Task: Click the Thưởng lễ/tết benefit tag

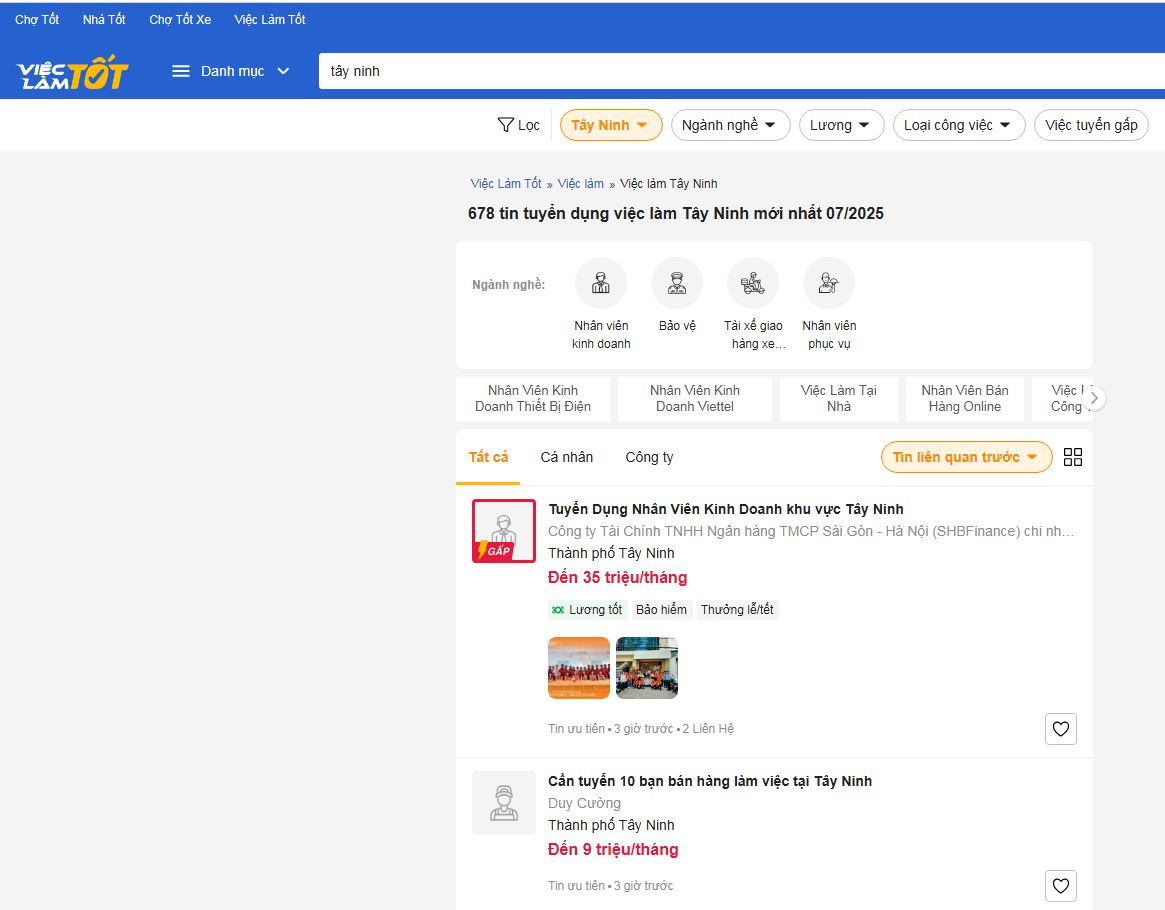Action: pos(737,610)
